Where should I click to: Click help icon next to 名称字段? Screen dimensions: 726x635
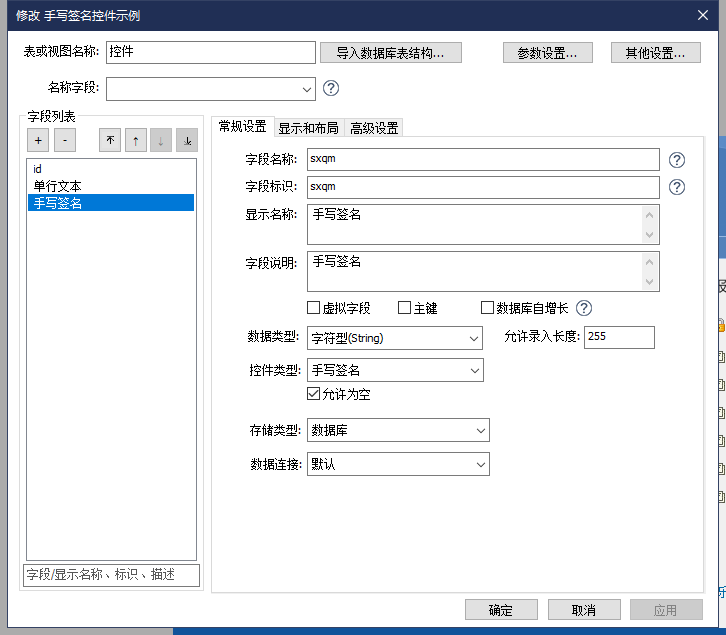[x=331, y=88]
